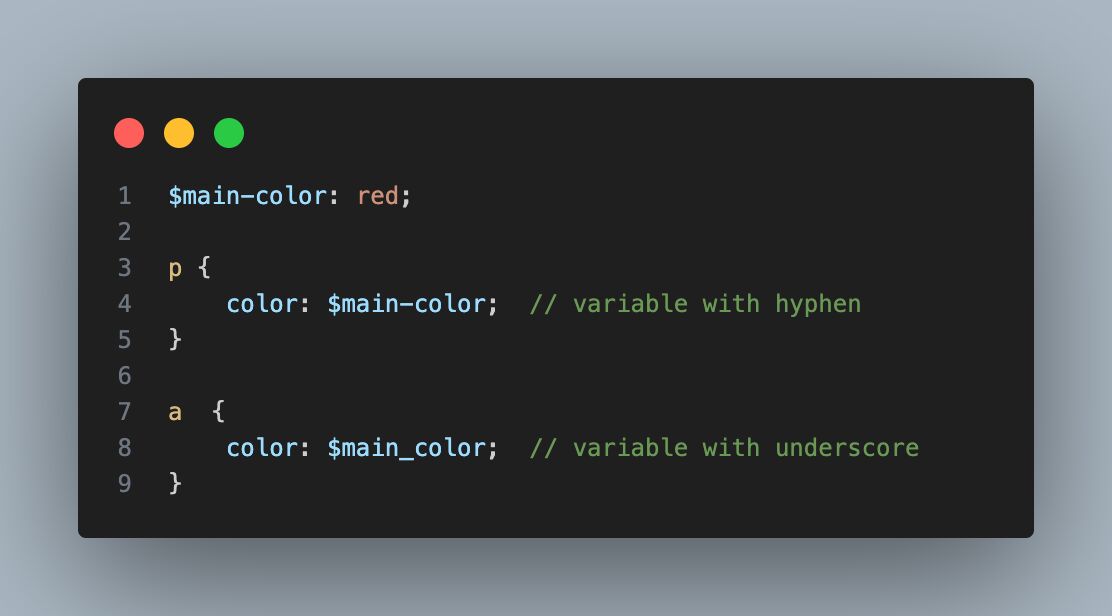Click the $main-color declaration on line 1
Image resolution: width=1112 pixels, height=616 pixels.
point(248,196)
